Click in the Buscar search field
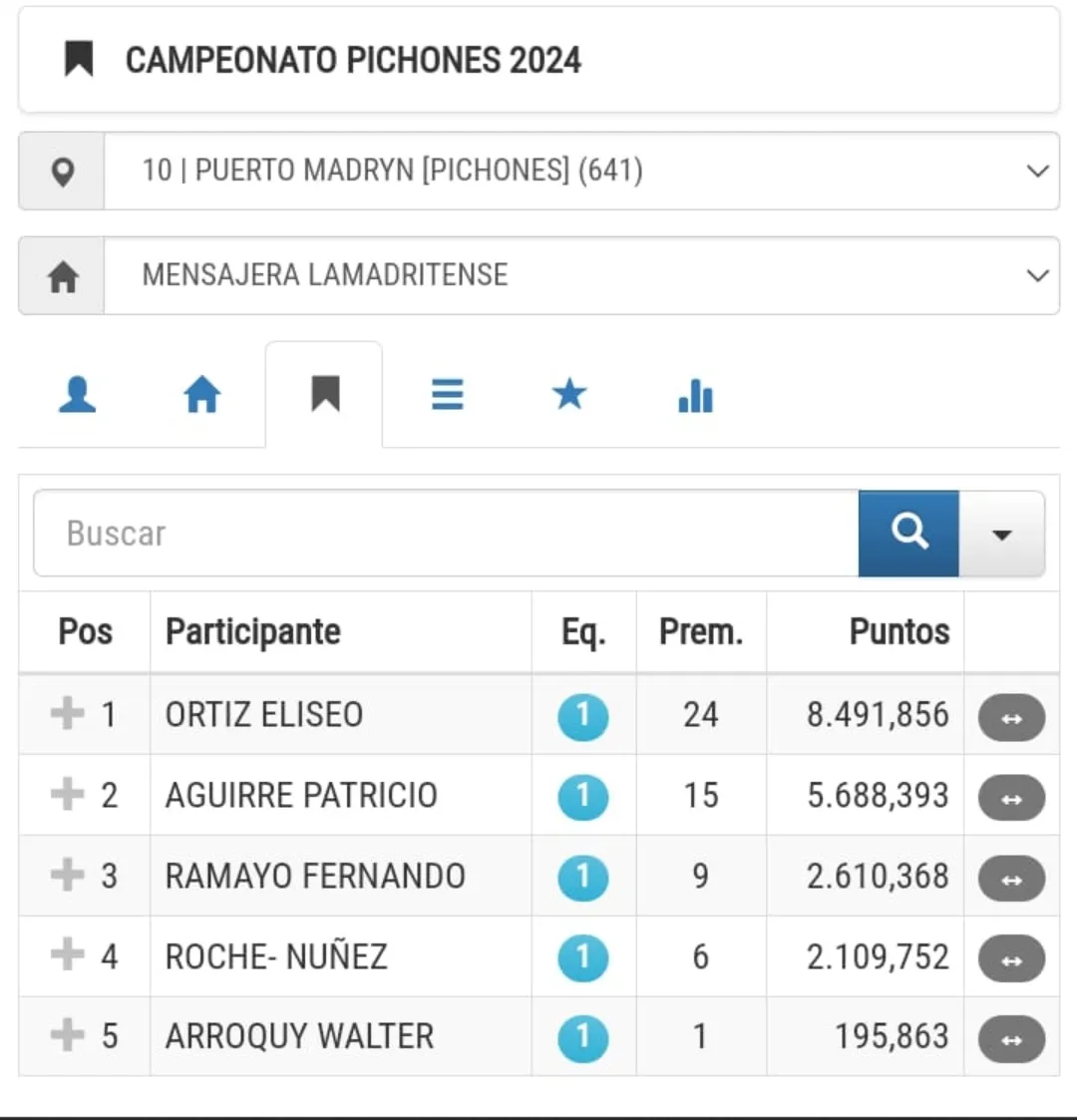This screenshot has height=1120, width=1077. tap(445, 534)
